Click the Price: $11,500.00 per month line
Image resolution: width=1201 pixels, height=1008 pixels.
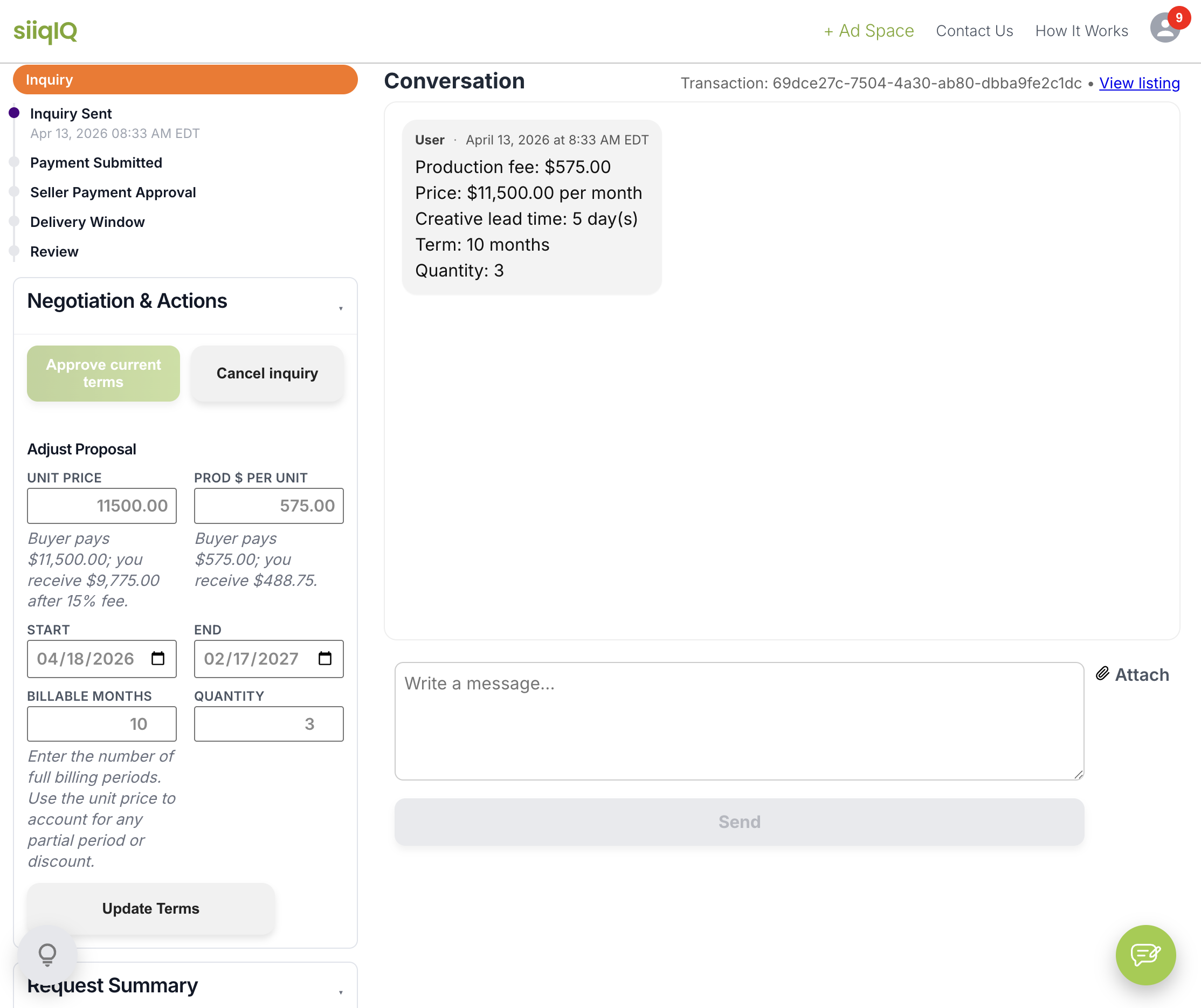(528, 192)
